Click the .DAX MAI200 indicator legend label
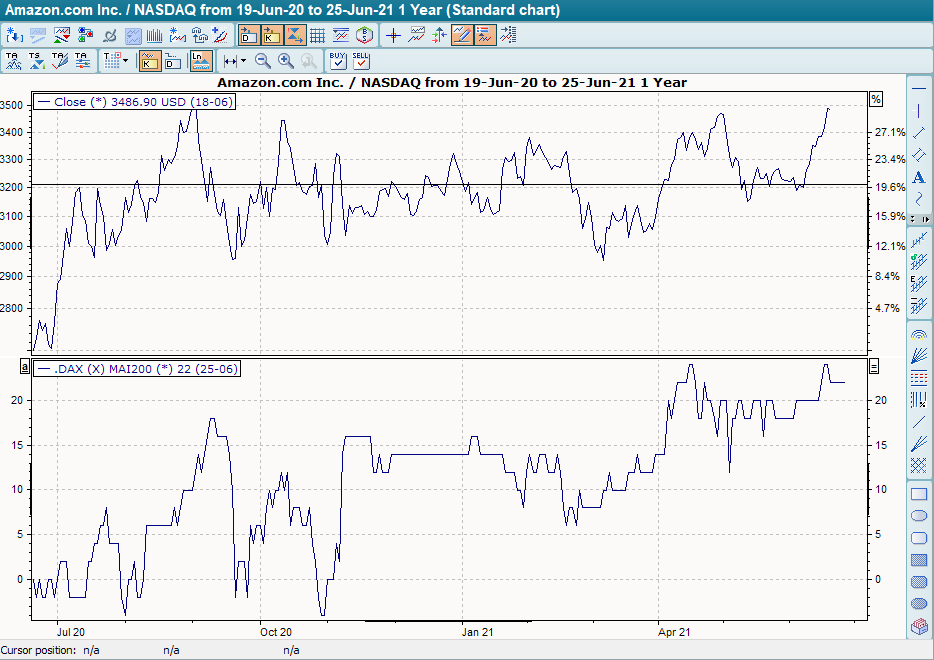Viewport: 934px width, 660px height. coord(137,369)
